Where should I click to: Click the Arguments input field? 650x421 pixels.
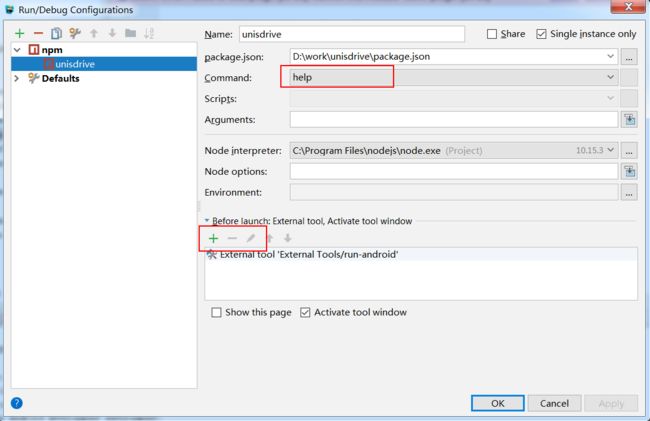tap(454, 120)
